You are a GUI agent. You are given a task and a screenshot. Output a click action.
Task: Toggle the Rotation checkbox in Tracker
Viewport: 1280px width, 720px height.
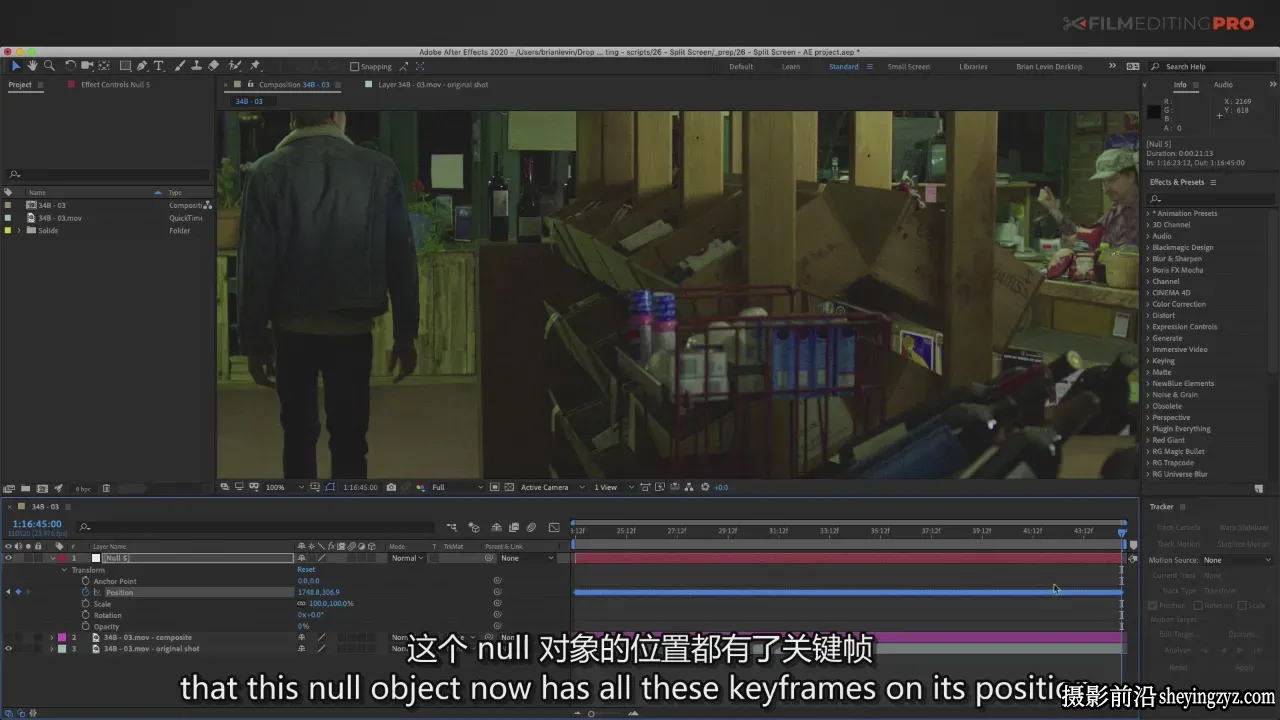pyautogui.click(x=1199, y=605)
